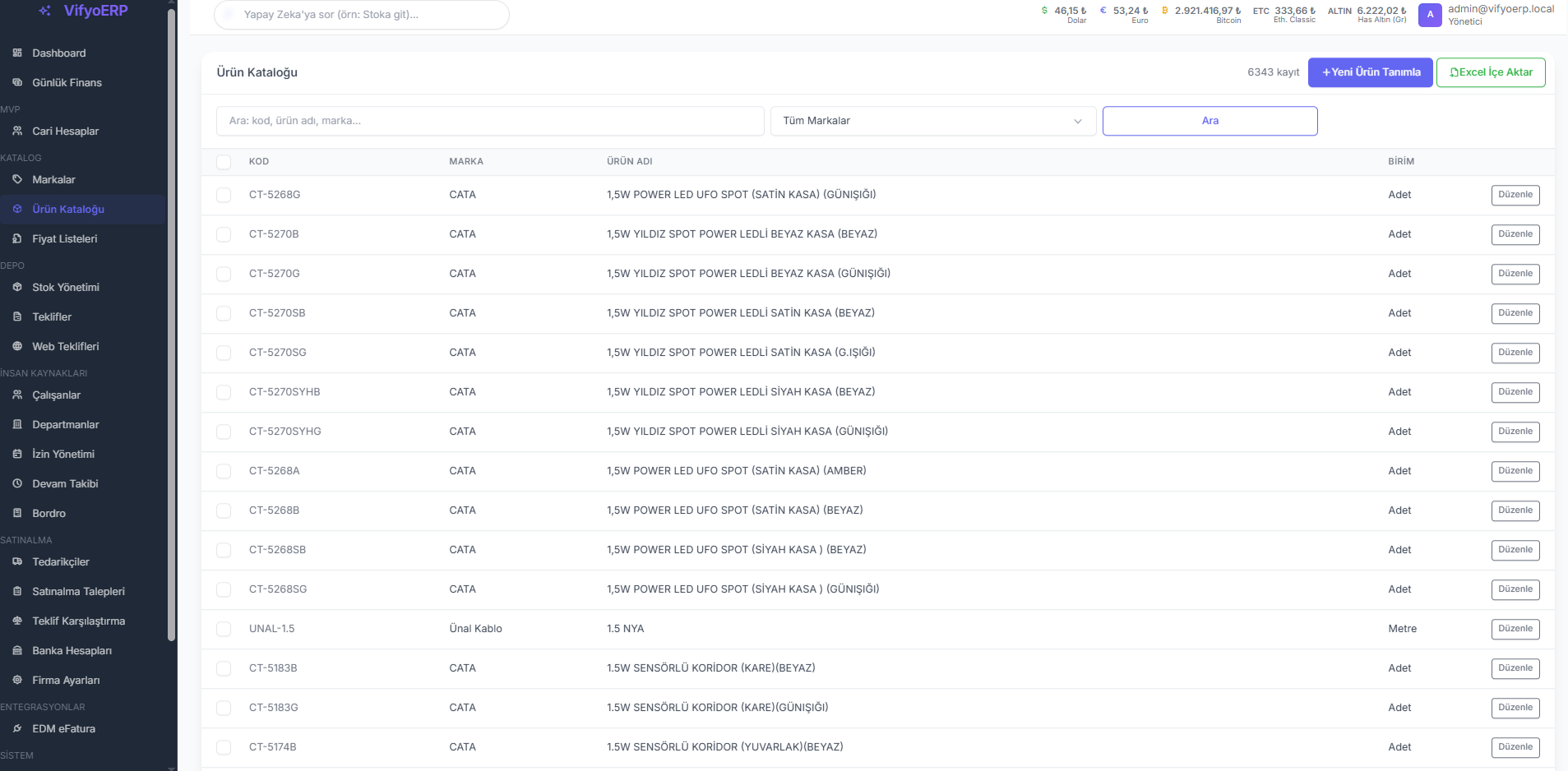Click the Tedarikçiler truck icon

tap(17, 561)
